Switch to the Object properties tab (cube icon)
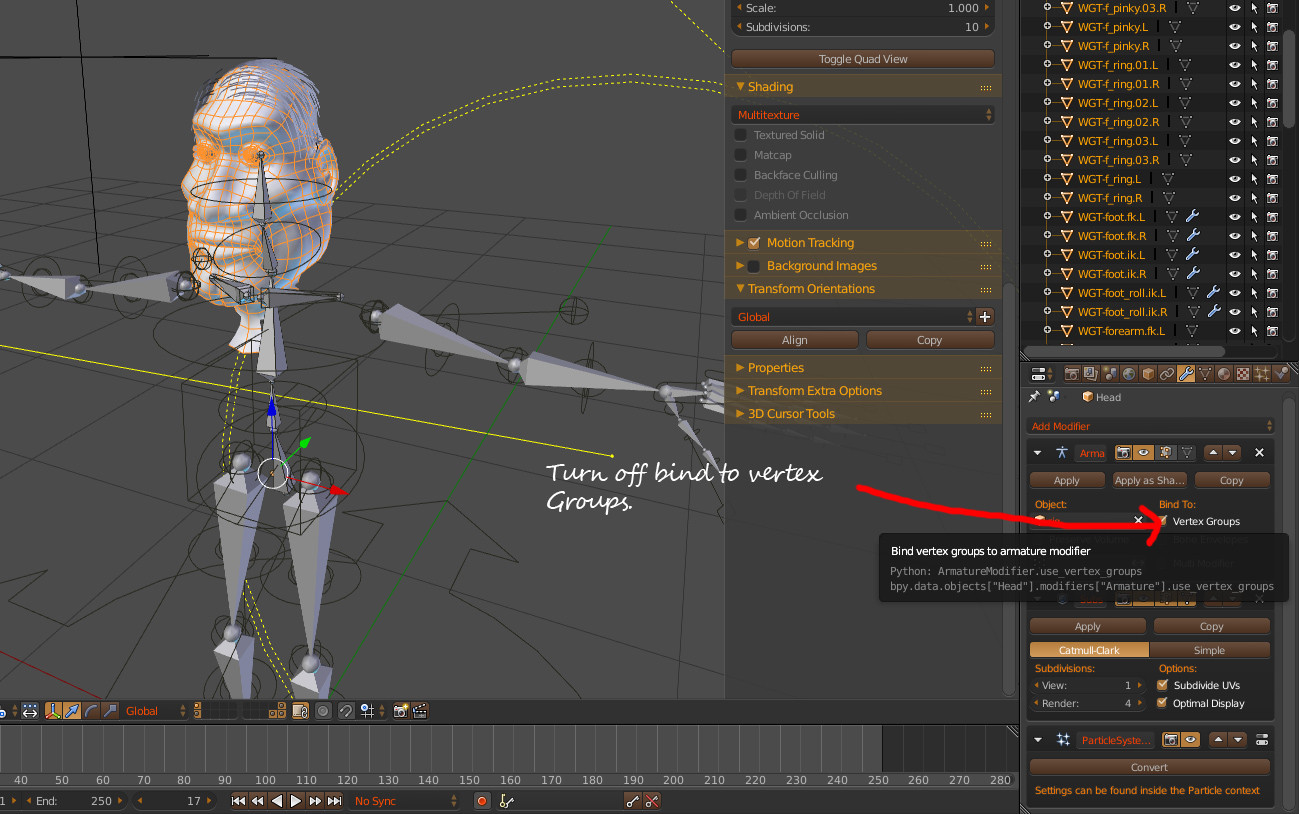This screenshot has height=814, width=1299. (1147, 373)
